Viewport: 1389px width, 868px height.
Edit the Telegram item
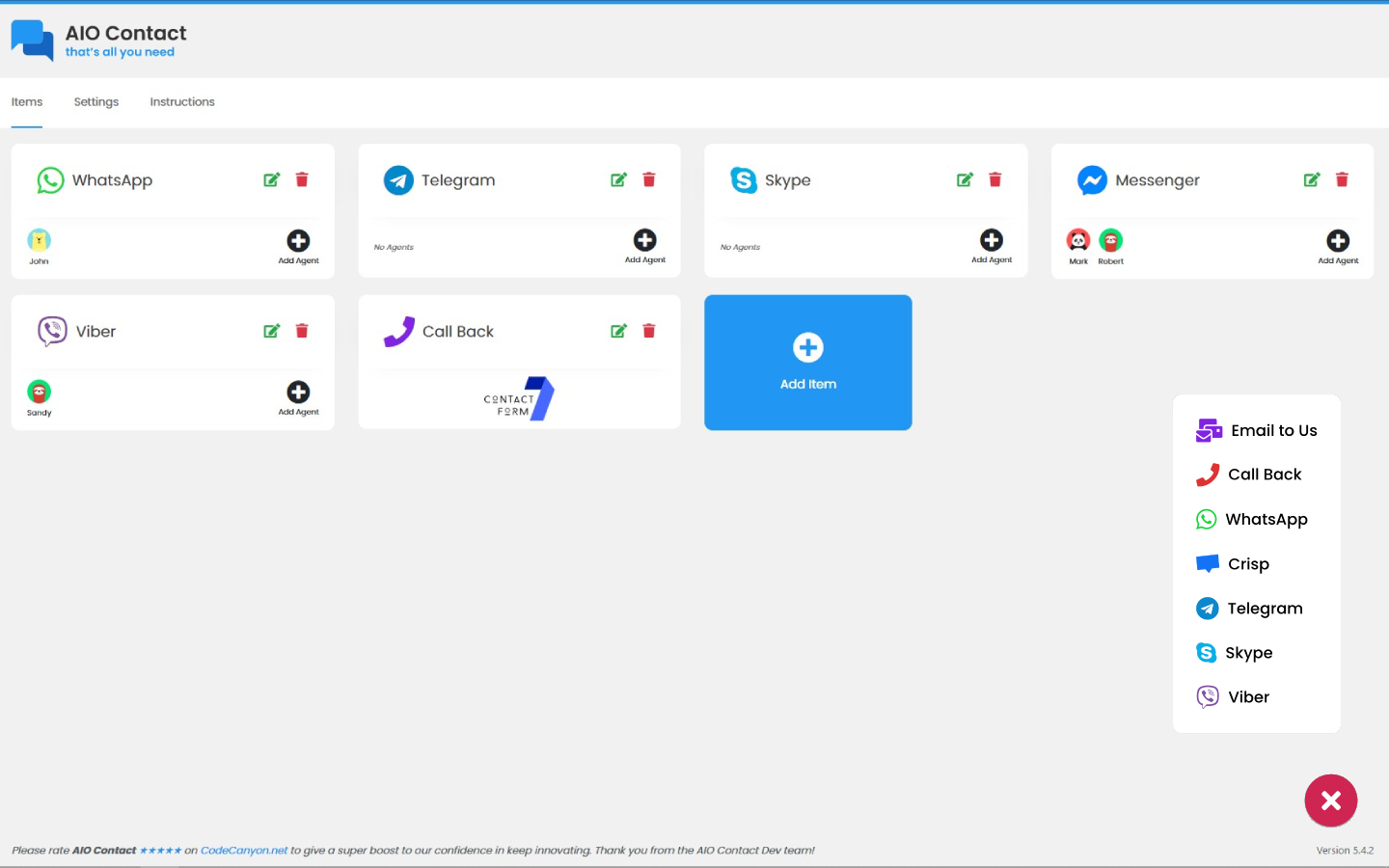pos(619,179)
